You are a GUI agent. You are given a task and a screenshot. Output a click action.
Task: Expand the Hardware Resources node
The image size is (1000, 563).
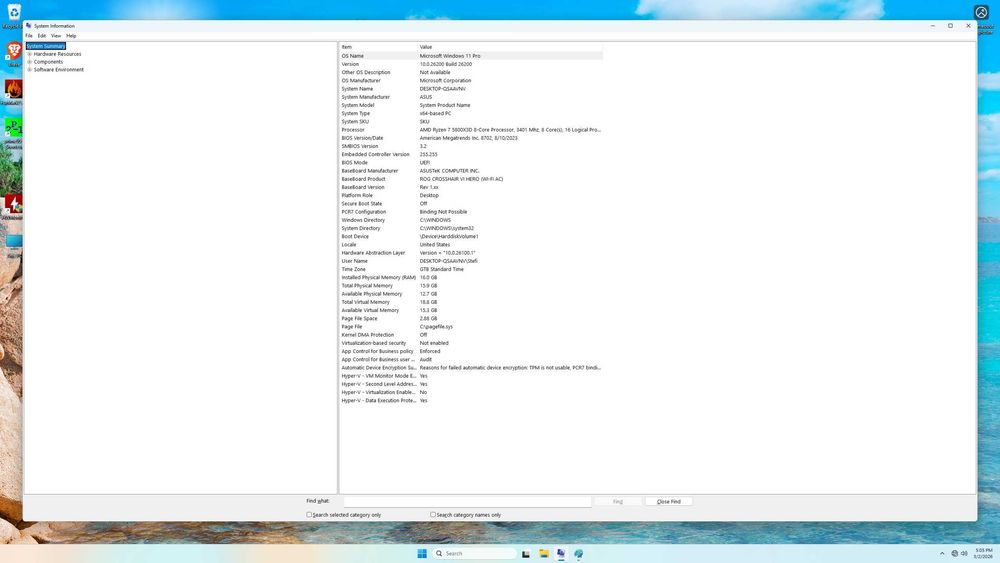[x=29, y=54]
